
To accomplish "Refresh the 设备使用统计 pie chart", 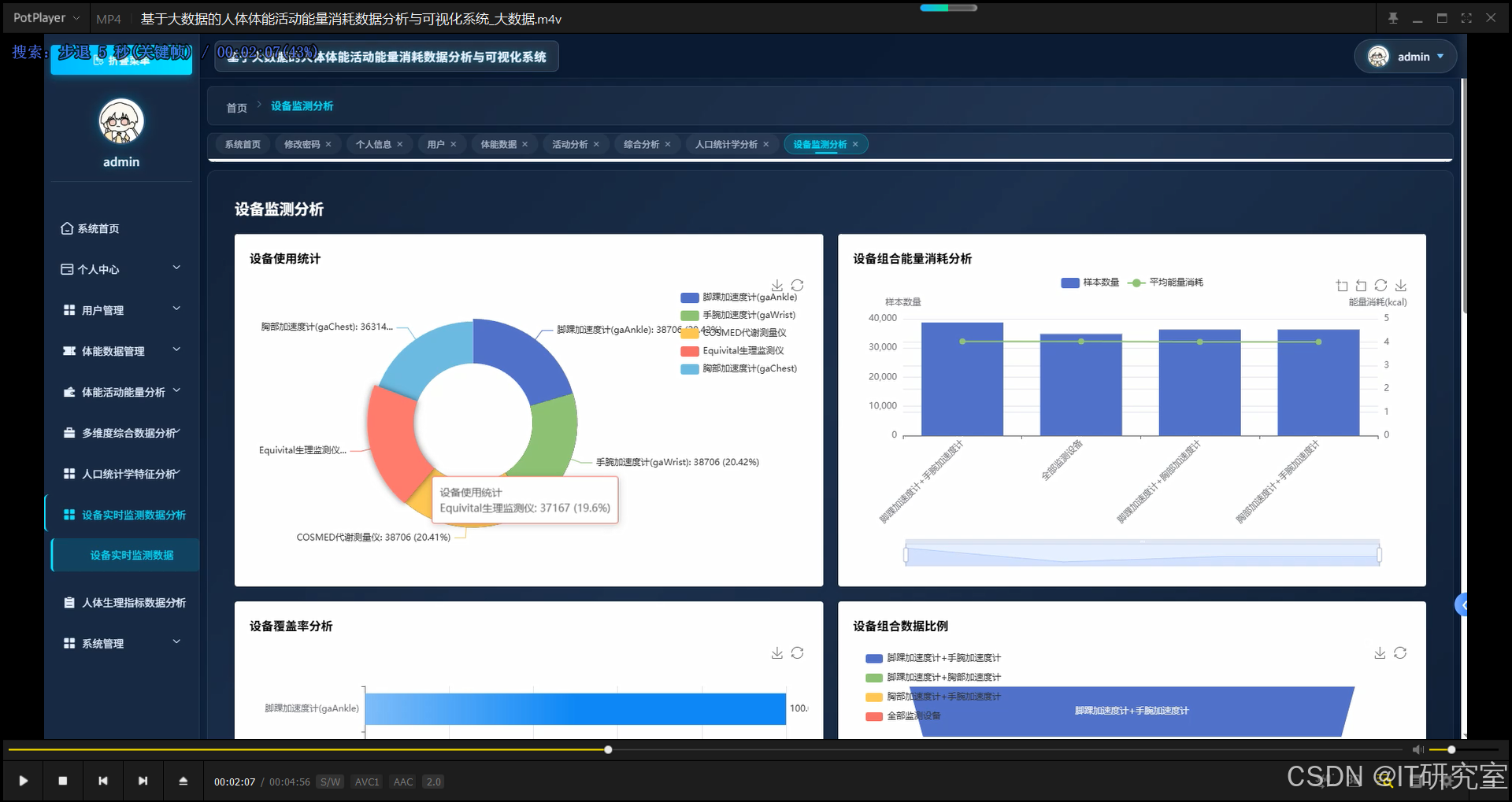I will [798, 285].
